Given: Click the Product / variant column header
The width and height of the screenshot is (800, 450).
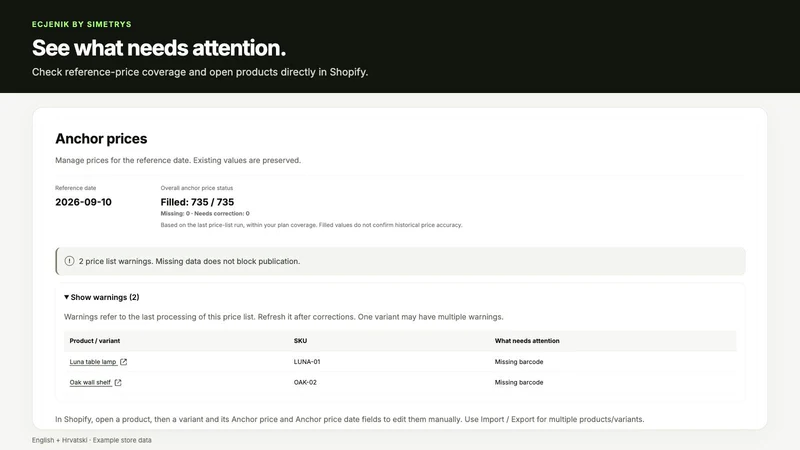Looking at the screenshot, I should pos(95,341).
